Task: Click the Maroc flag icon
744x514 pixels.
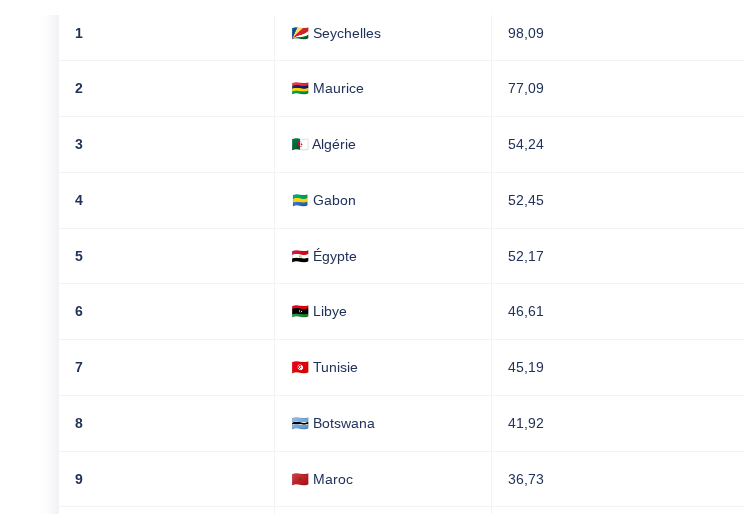Action: pyautogui.click(x=300, y=479)
